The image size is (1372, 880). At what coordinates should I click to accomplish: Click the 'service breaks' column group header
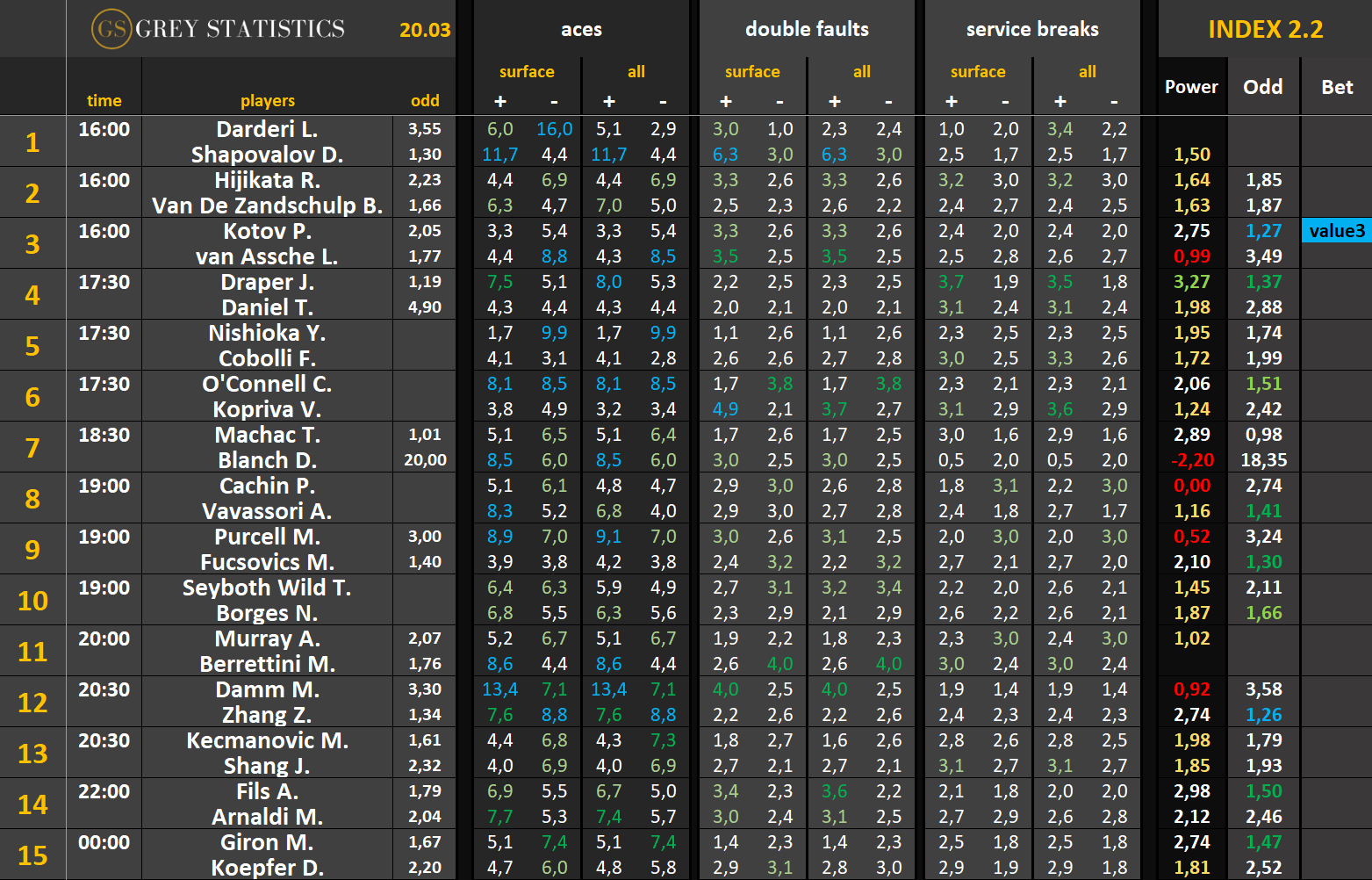(1032, 29)
